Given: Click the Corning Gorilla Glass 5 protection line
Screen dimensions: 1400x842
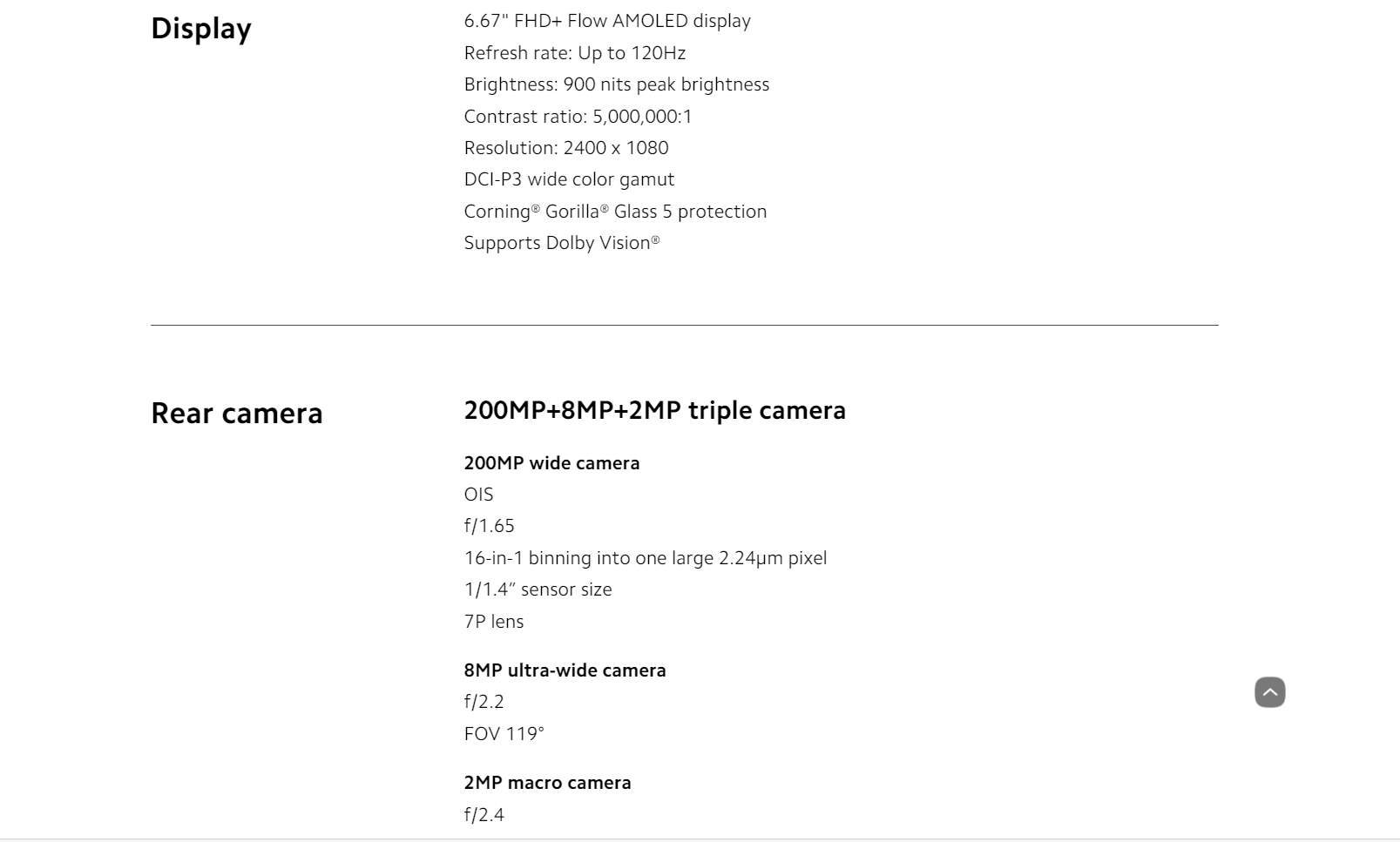Looking at the screenshot, I should (x=615, y=212).
